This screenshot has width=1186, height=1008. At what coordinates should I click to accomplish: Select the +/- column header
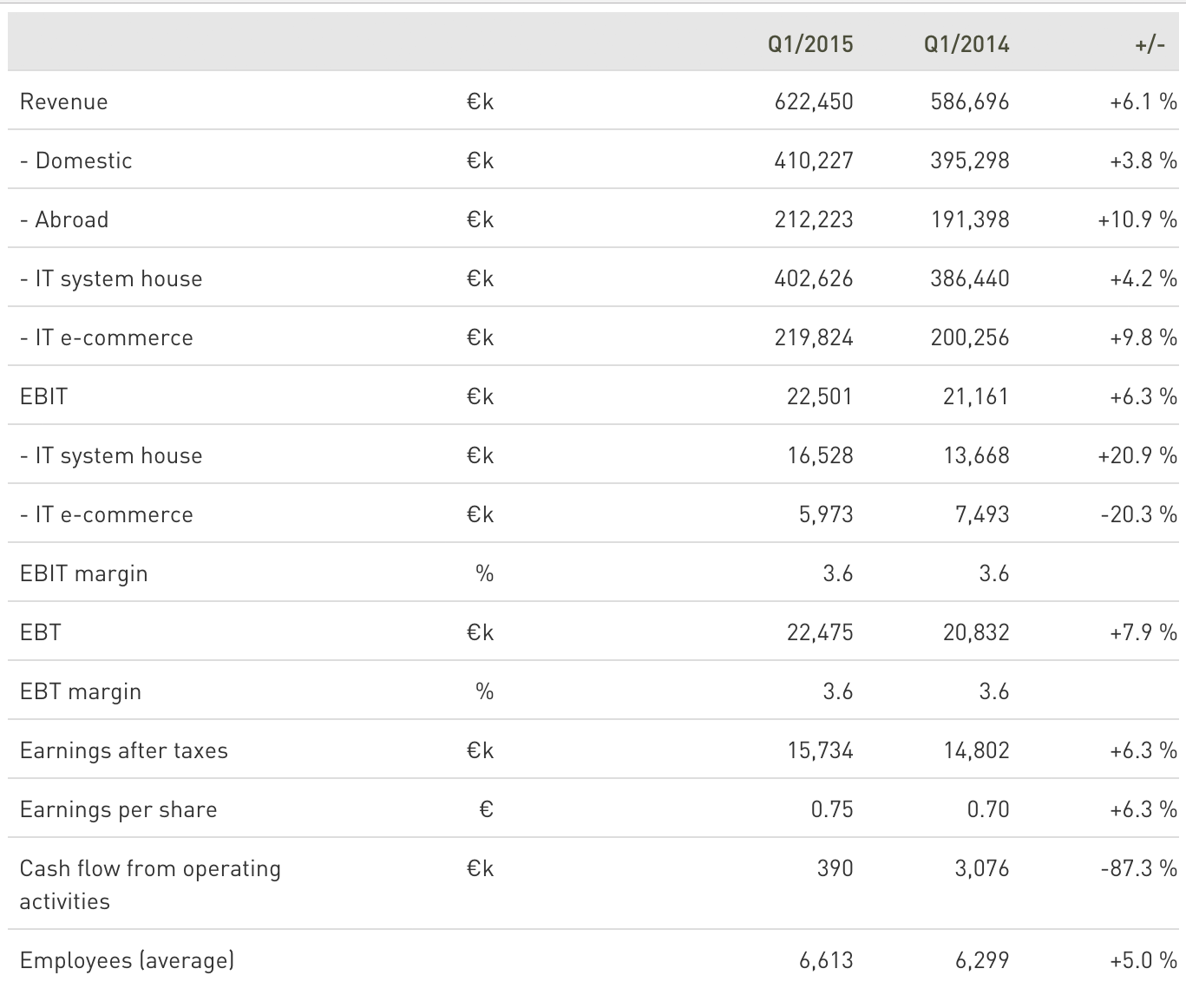[x=1150, y=44]
